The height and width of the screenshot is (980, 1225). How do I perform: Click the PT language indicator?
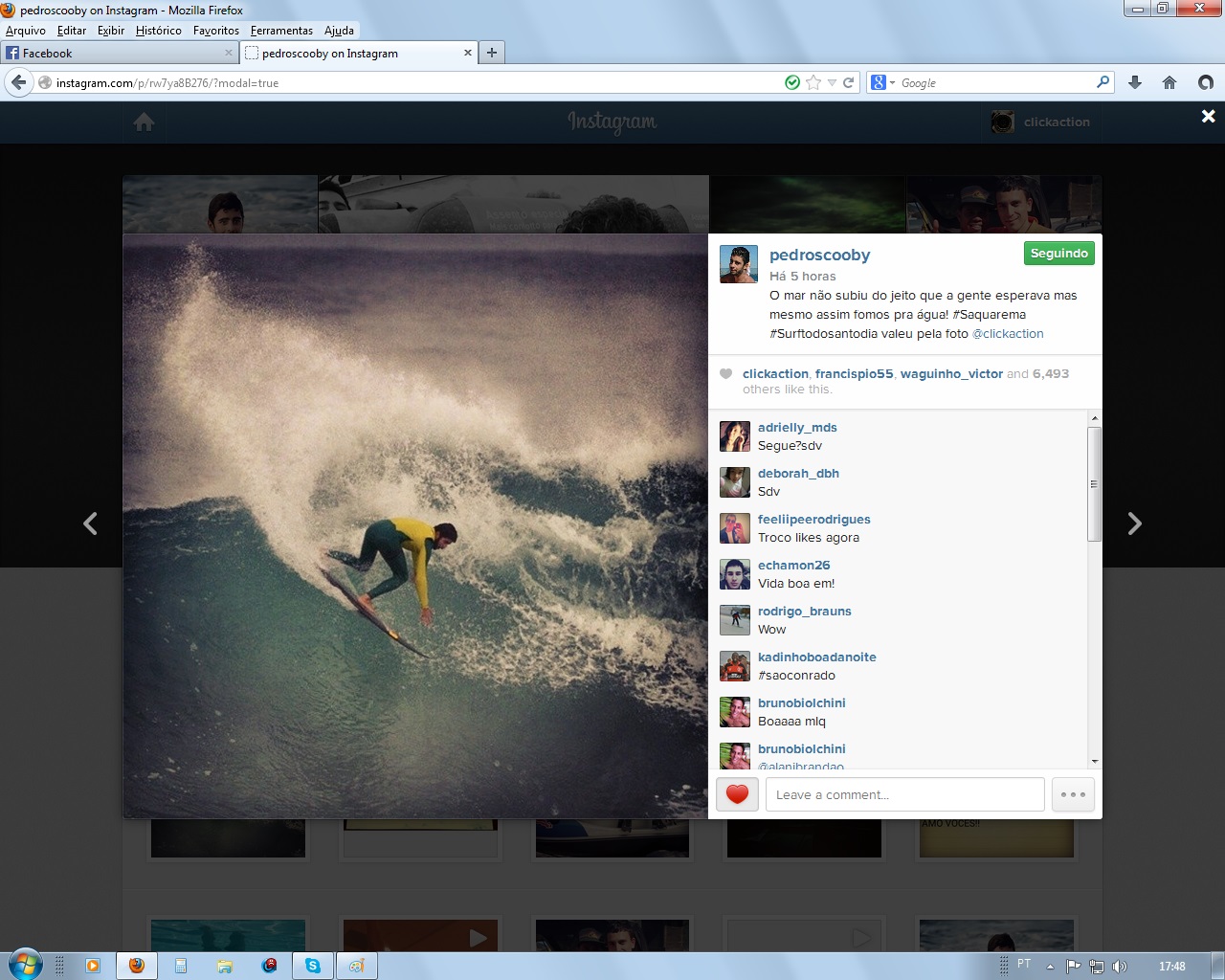(1024, 965)
